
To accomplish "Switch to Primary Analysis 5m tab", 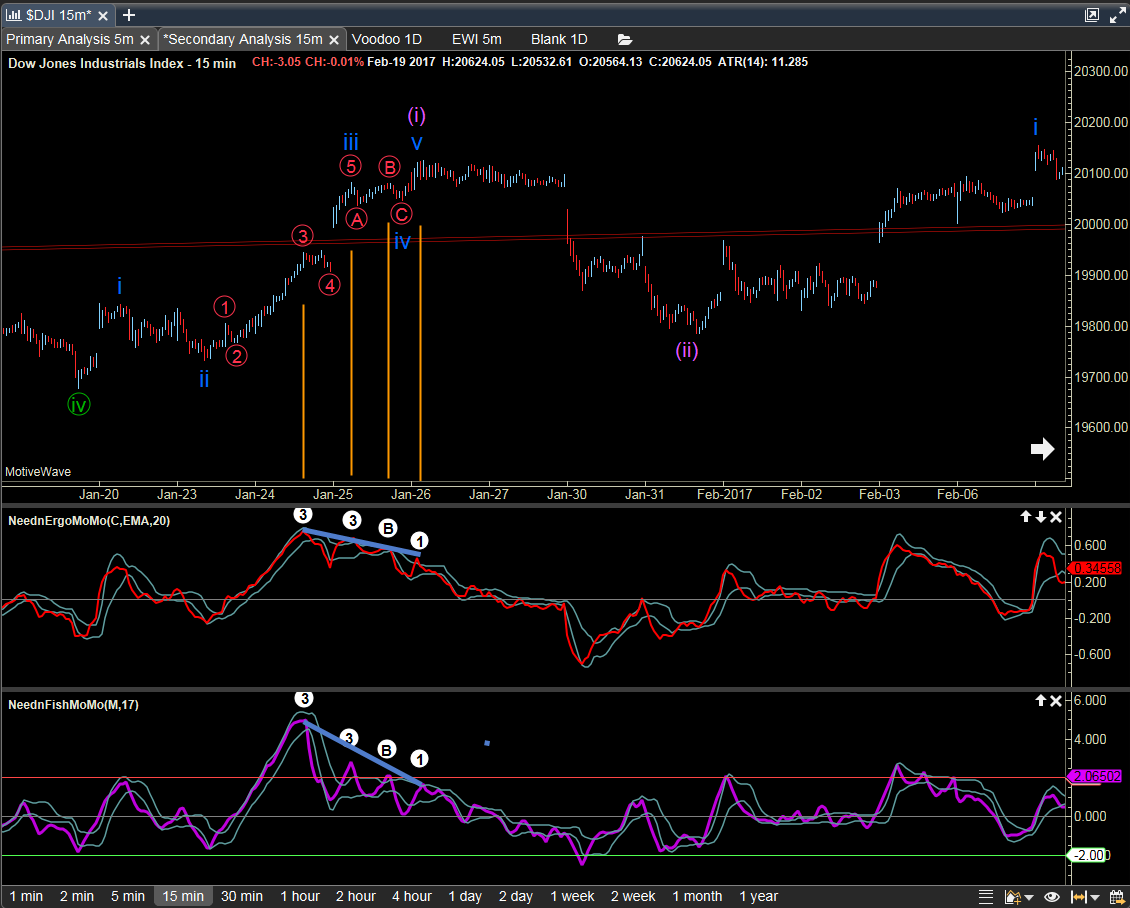I will point(70,40).
